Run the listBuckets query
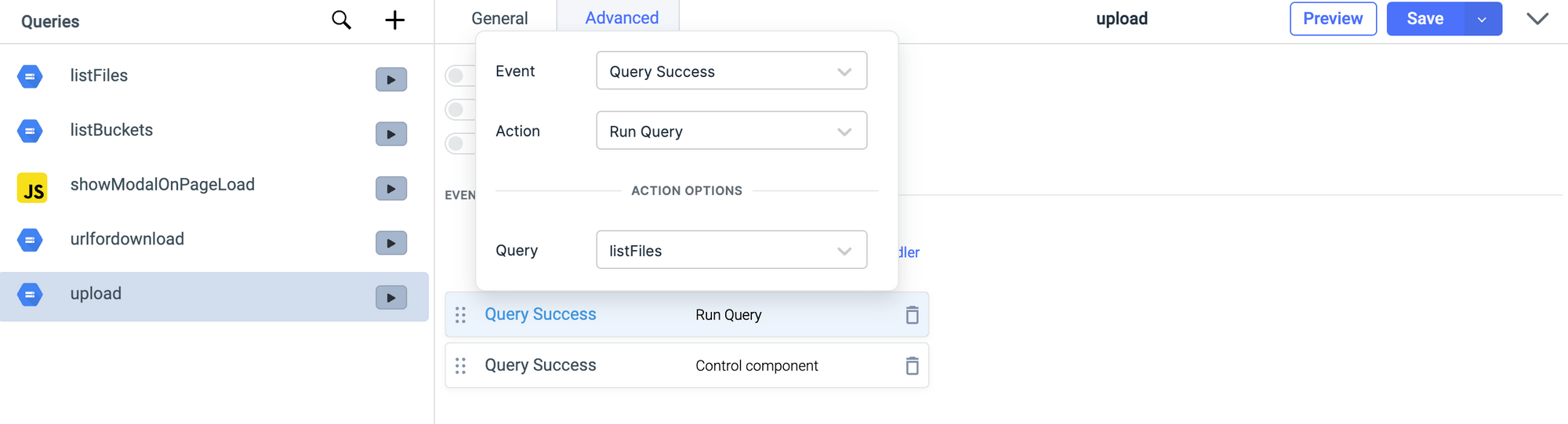Viewport: 1568px width, 424px height. (x=390, y=134)
